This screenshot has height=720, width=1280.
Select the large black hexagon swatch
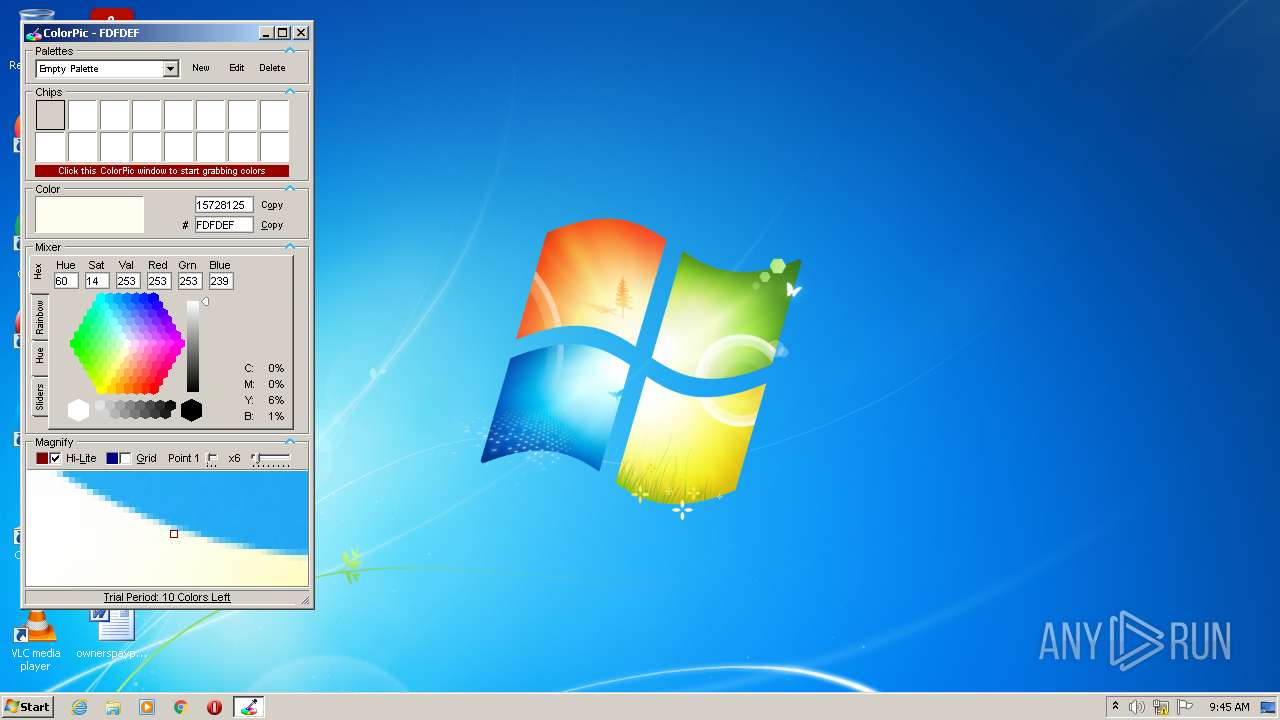click(x=191, y=410)
